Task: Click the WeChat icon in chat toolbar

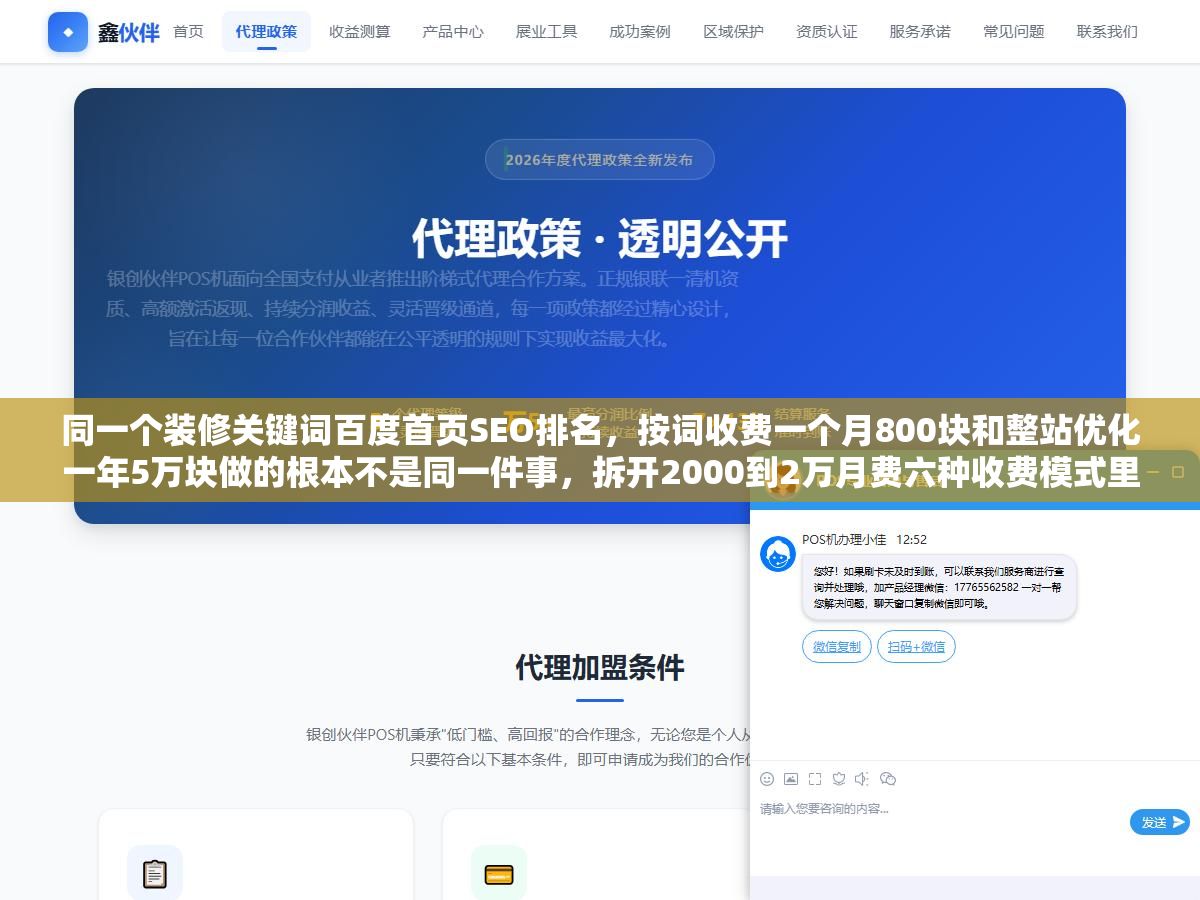Action: 888,779
